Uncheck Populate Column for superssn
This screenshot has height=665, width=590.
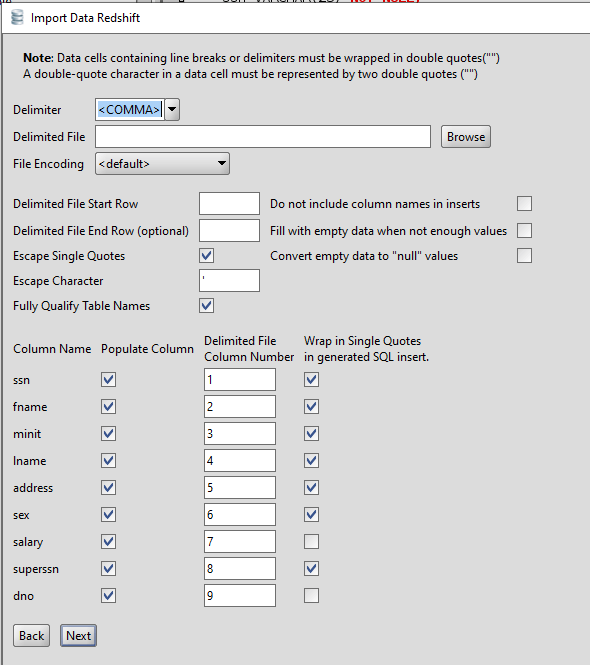pyautogui.click(x=109, y=569)
